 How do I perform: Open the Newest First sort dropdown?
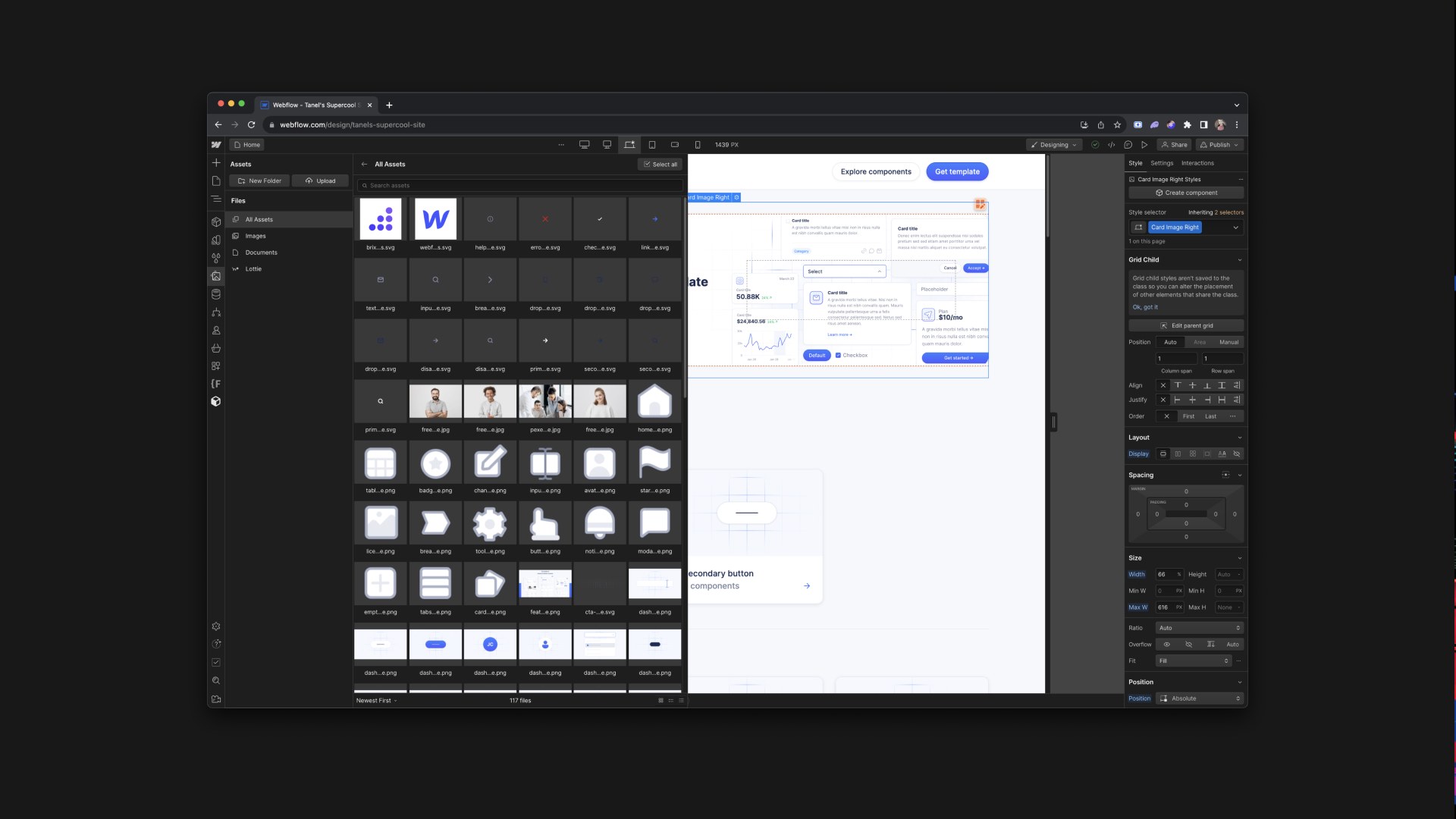[375, 700]
